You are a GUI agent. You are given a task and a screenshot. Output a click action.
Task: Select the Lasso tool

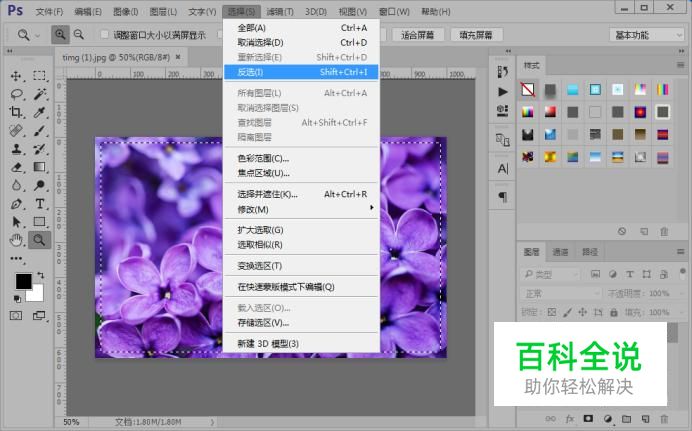[16, 94]
